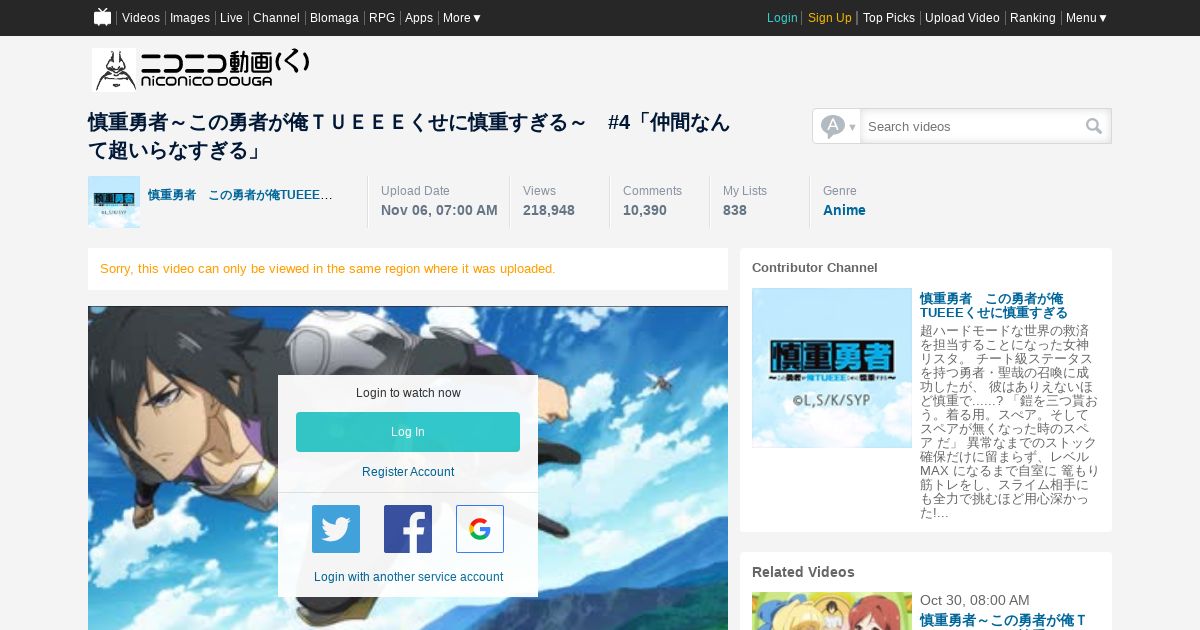Image resolution: width=1200 pixels, height=630 pixels.
Task: Click the Niconico TV icon in top bar
Action: point(102,17)
